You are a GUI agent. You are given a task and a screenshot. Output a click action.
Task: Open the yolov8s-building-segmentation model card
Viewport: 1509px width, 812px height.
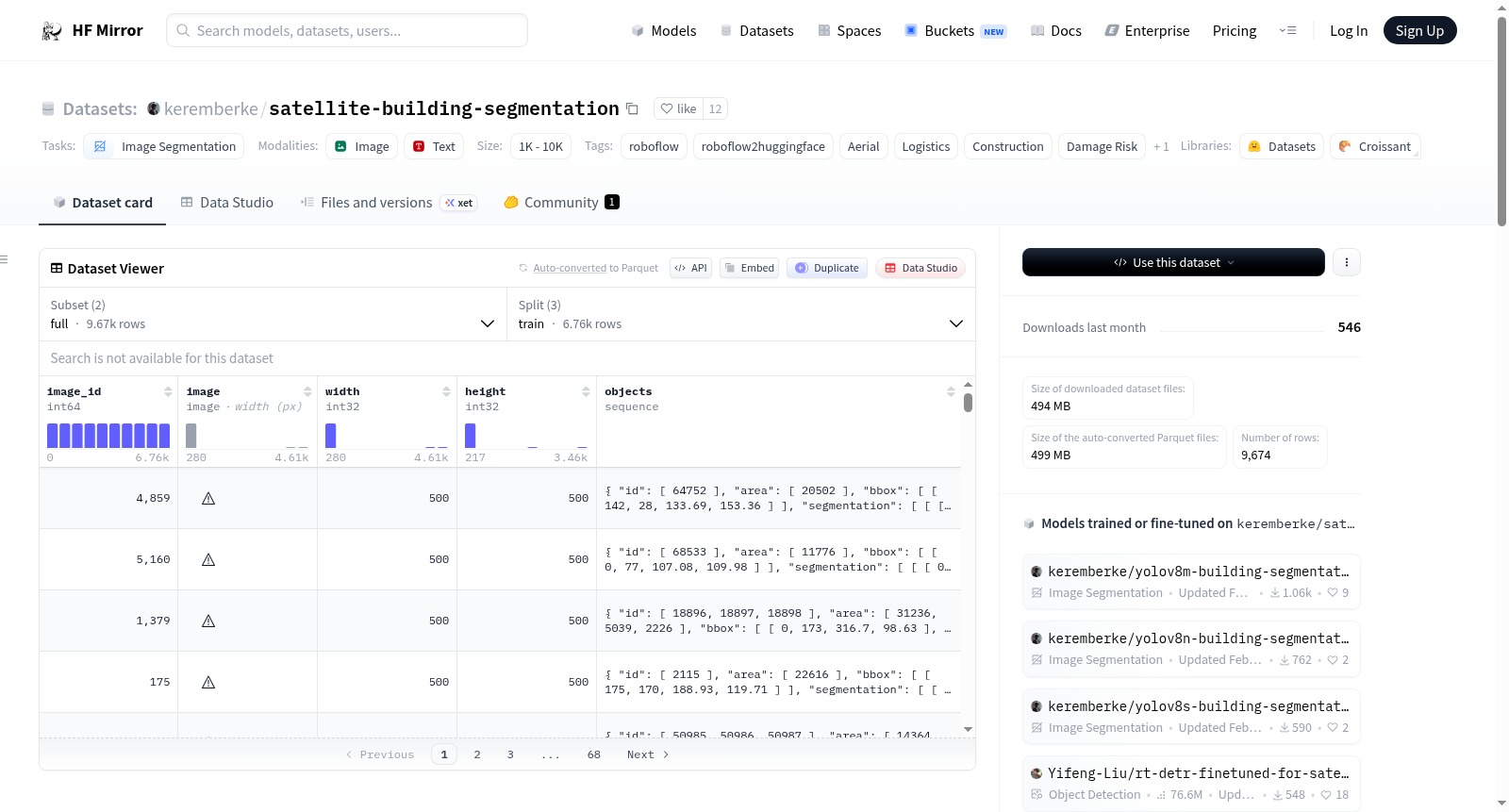point(1191,717)
